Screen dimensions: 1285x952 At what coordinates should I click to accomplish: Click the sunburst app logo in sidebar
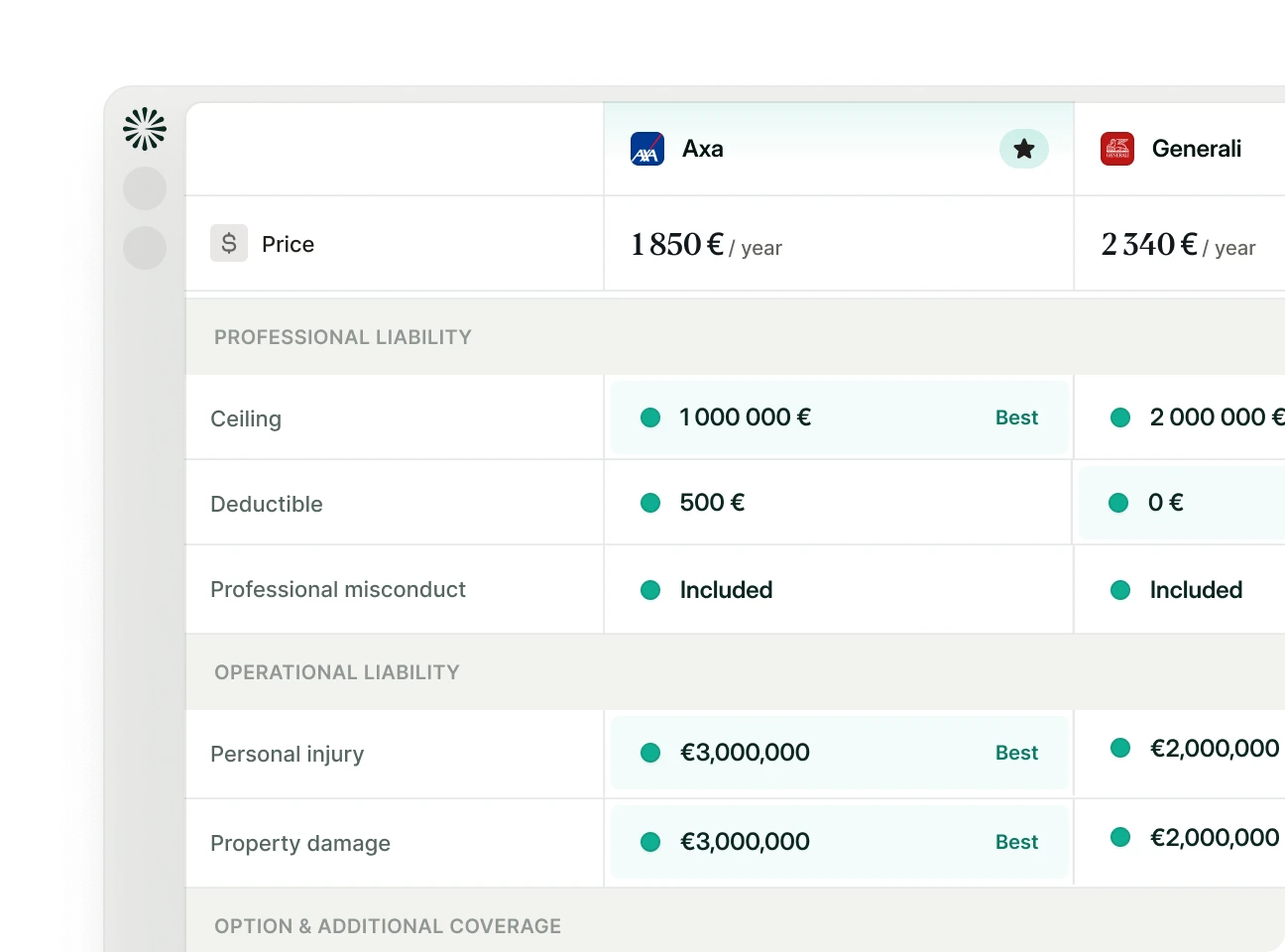[x=145, y=129]
